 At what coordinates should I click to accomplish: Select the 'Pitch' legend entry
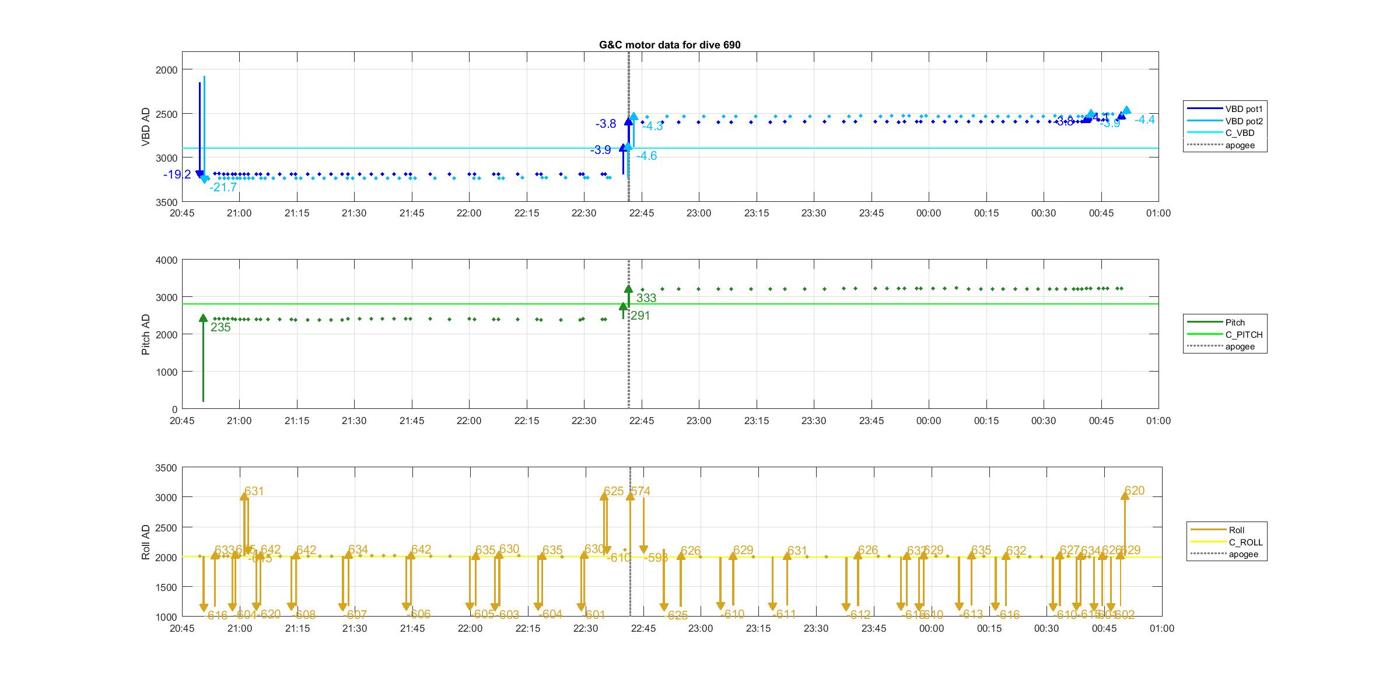click(x=1216, y=322)
